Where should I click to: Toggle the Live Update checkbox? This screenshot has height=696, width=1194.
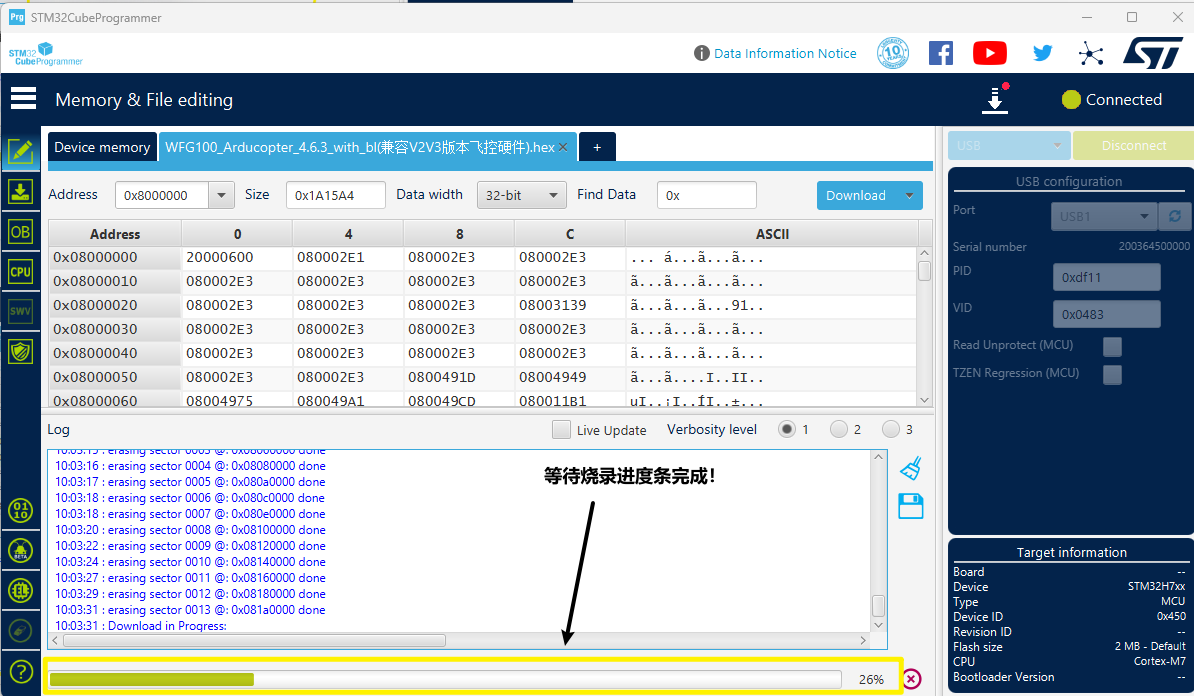pos(561,429)
